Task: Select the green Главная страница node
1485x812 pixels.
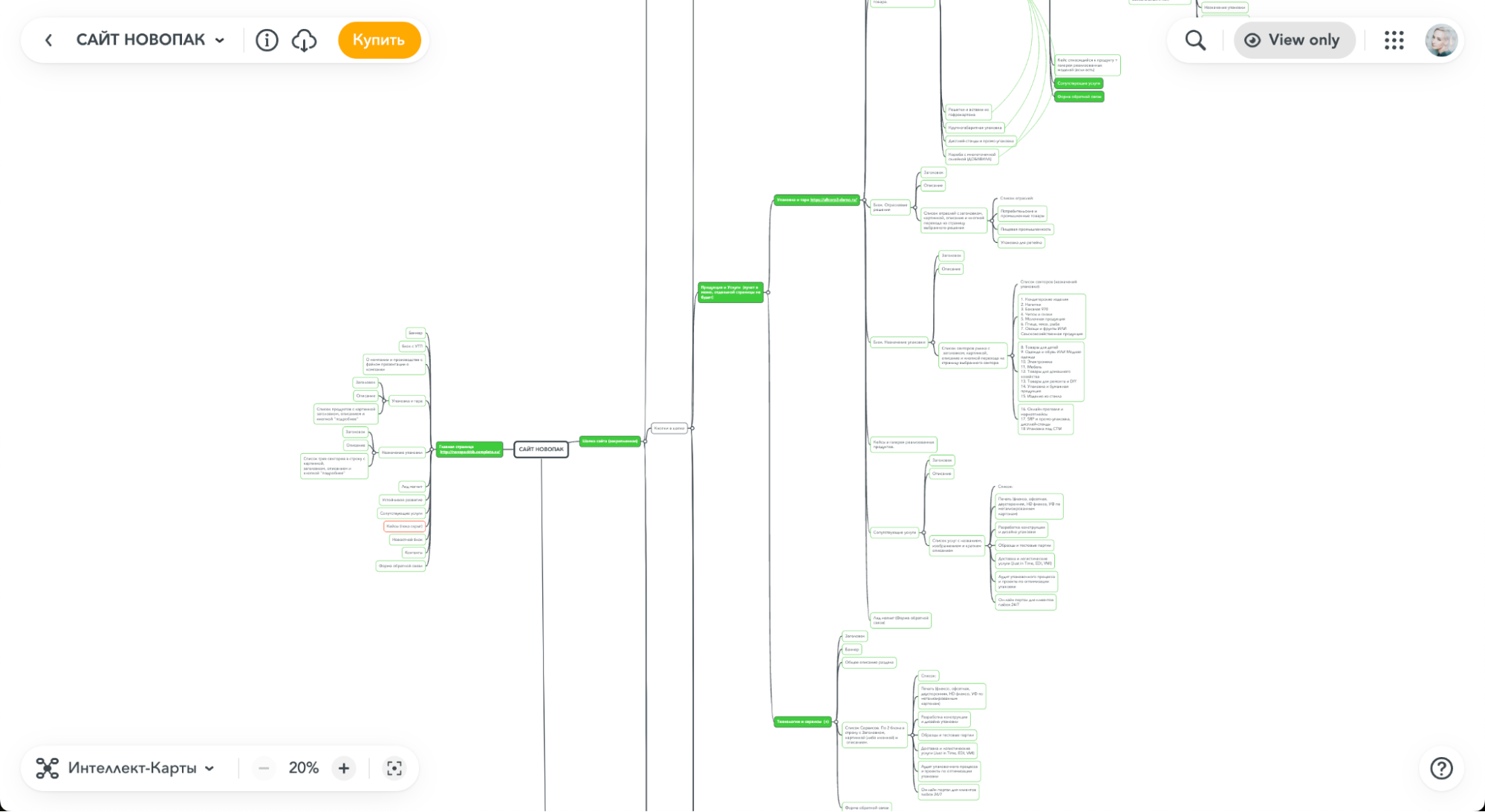Action: (469, 449)
